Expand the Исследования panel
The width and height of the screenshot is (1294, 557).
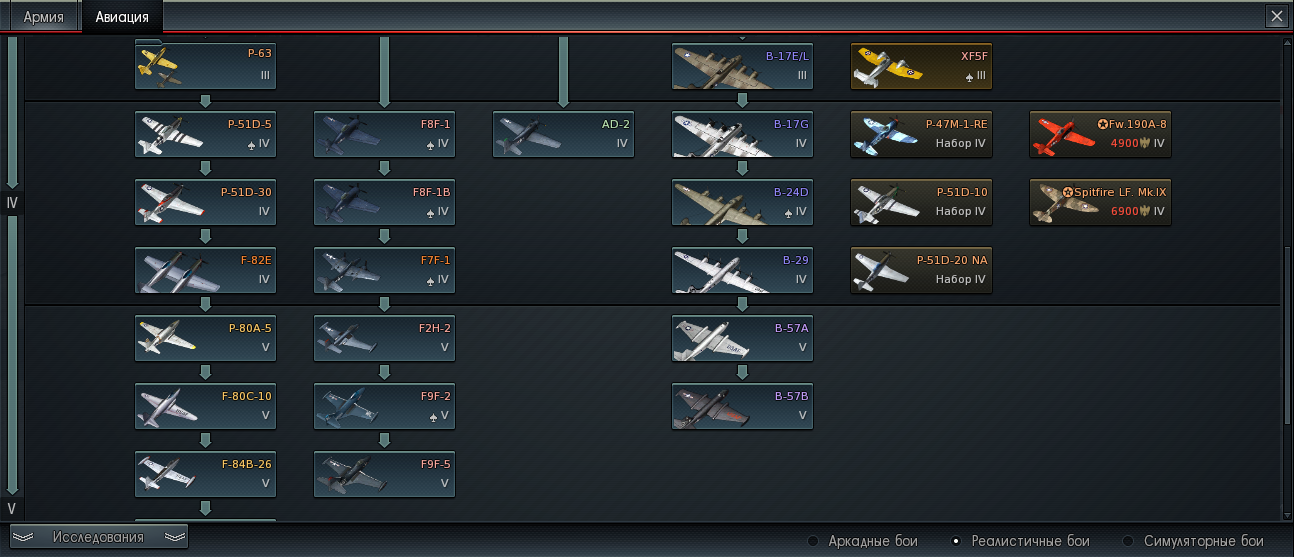pos(99,537)
